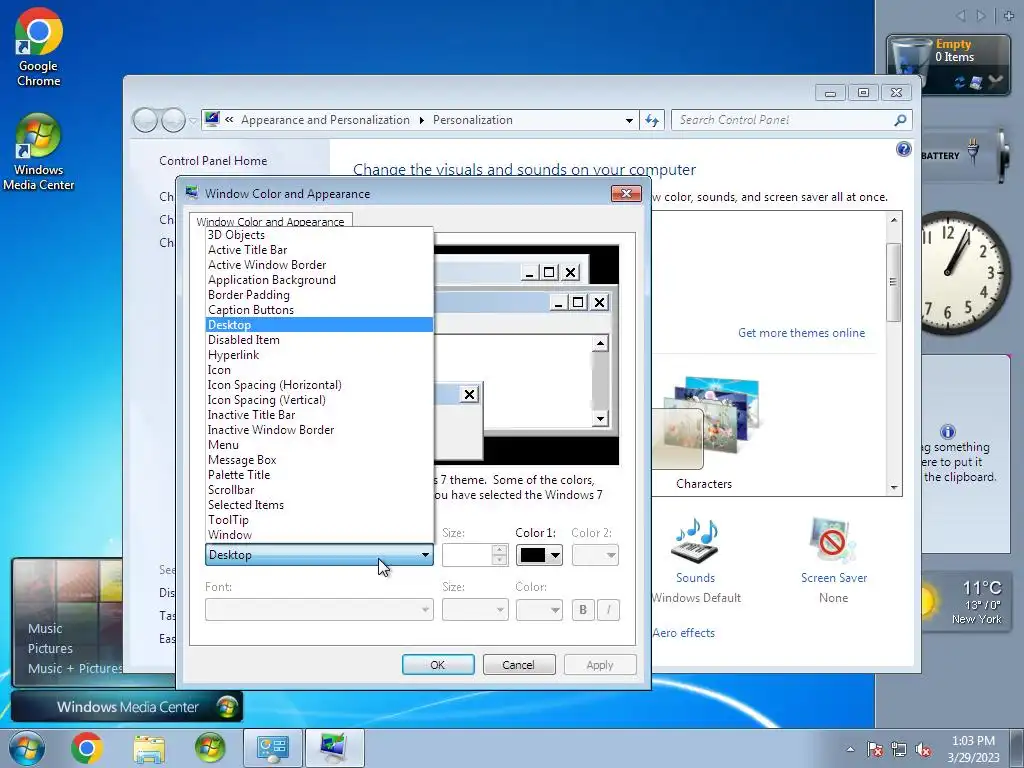Screen dimensions: 1024x768
Task: Select Window at list bottom
Action: [x=319, y=536]
